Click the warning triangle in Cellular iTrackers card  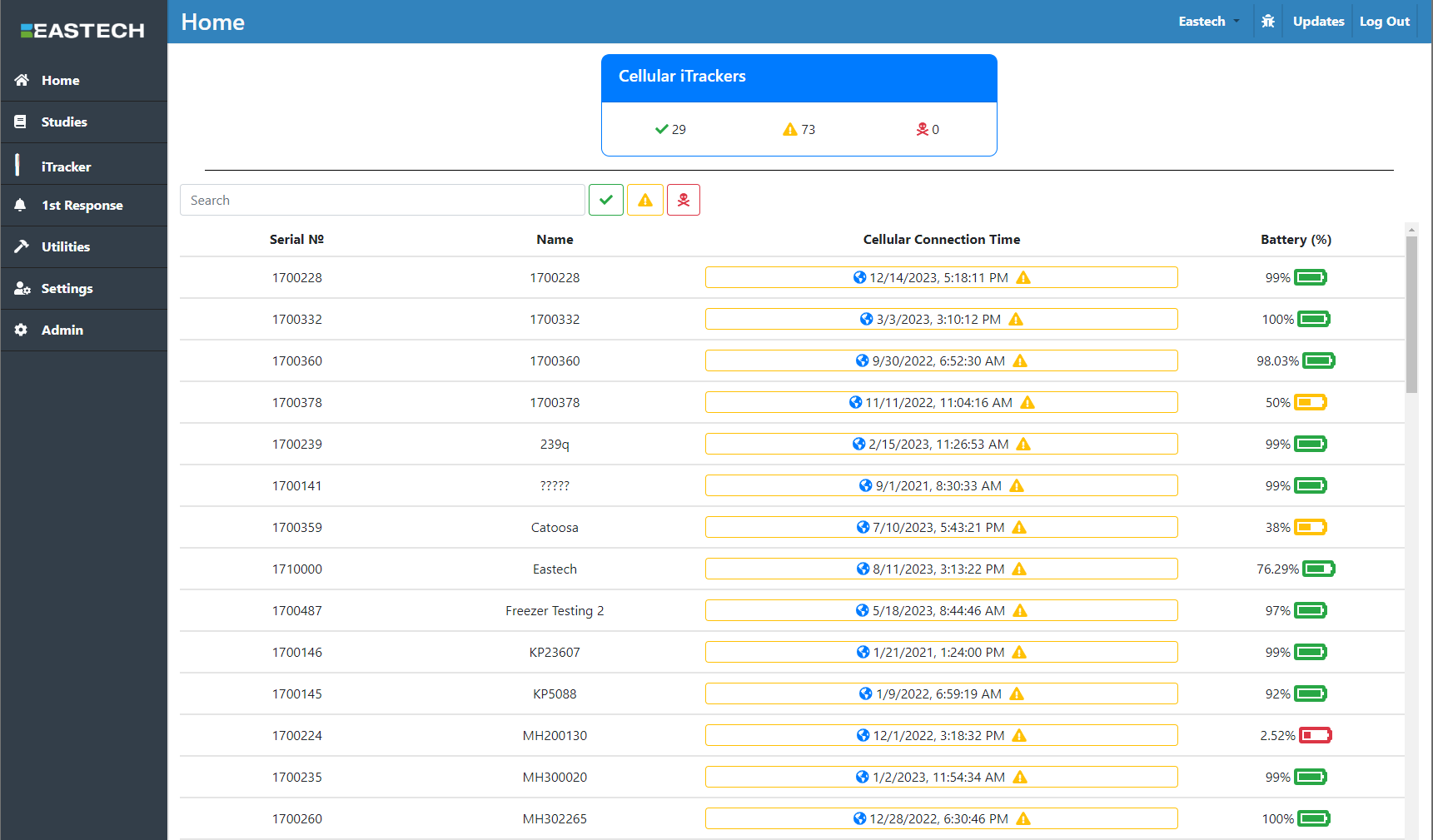[790, 130]
